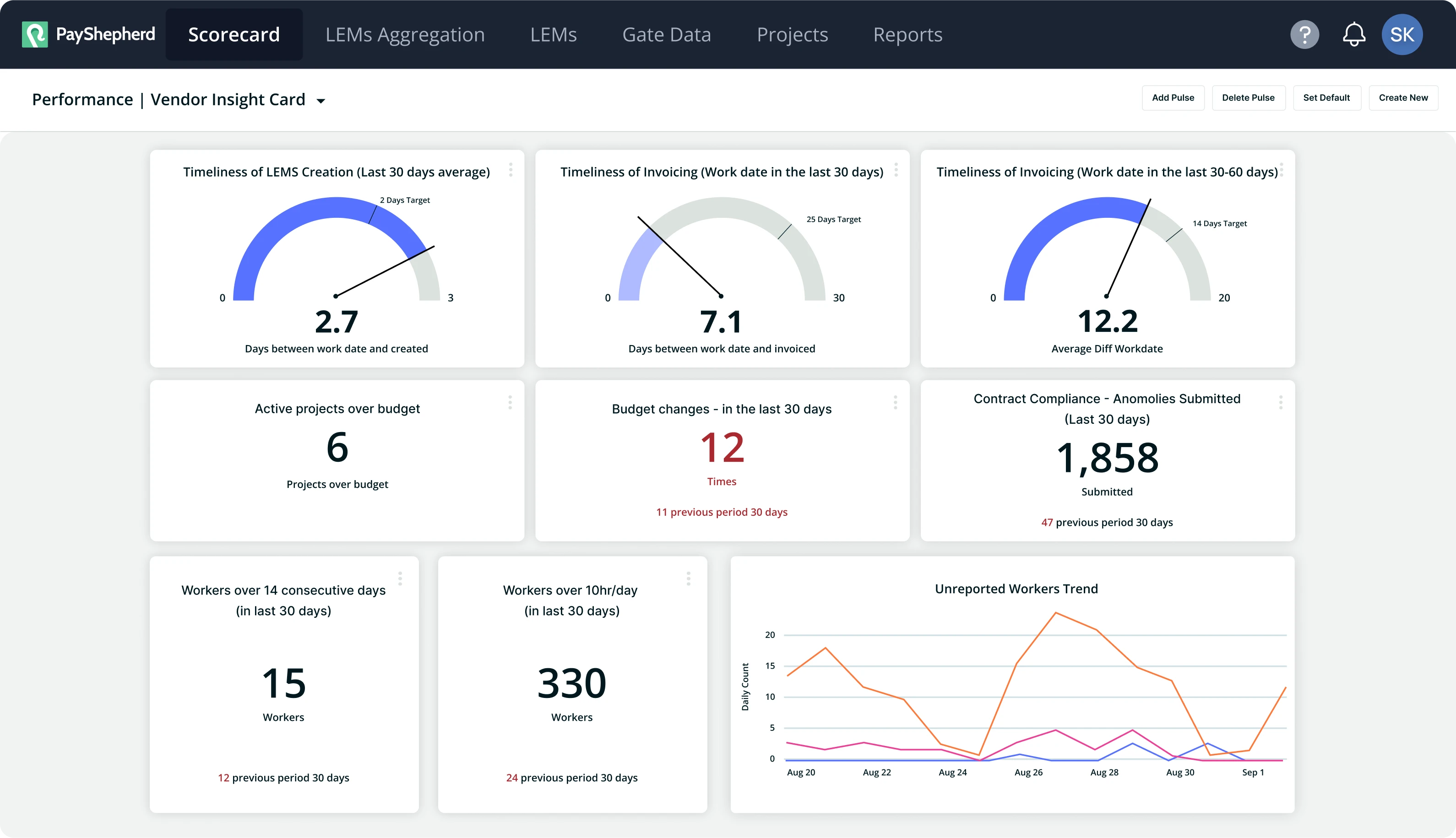Open the SK user avatar menu
Image resolution: width=1456 pixels, height=838 pixels.
click(1402, 34)
